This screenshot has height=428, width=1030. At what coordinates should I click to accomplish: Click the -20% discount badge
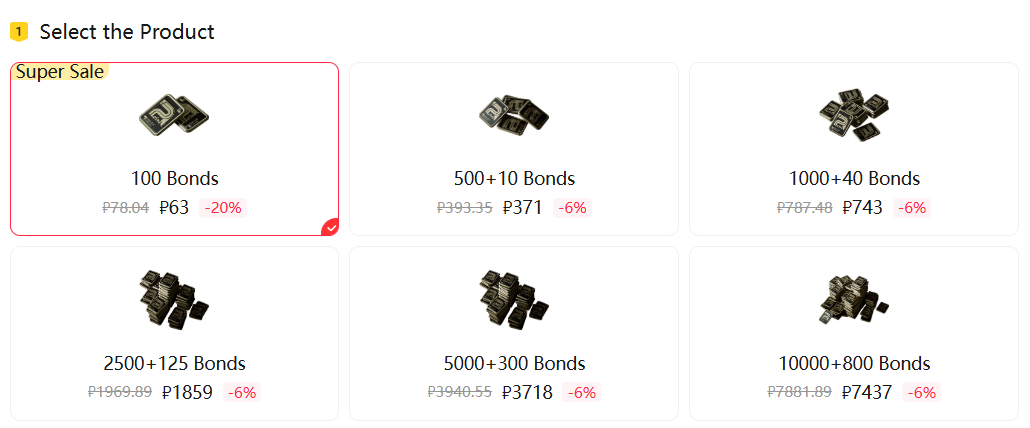(x=224, y=208)
